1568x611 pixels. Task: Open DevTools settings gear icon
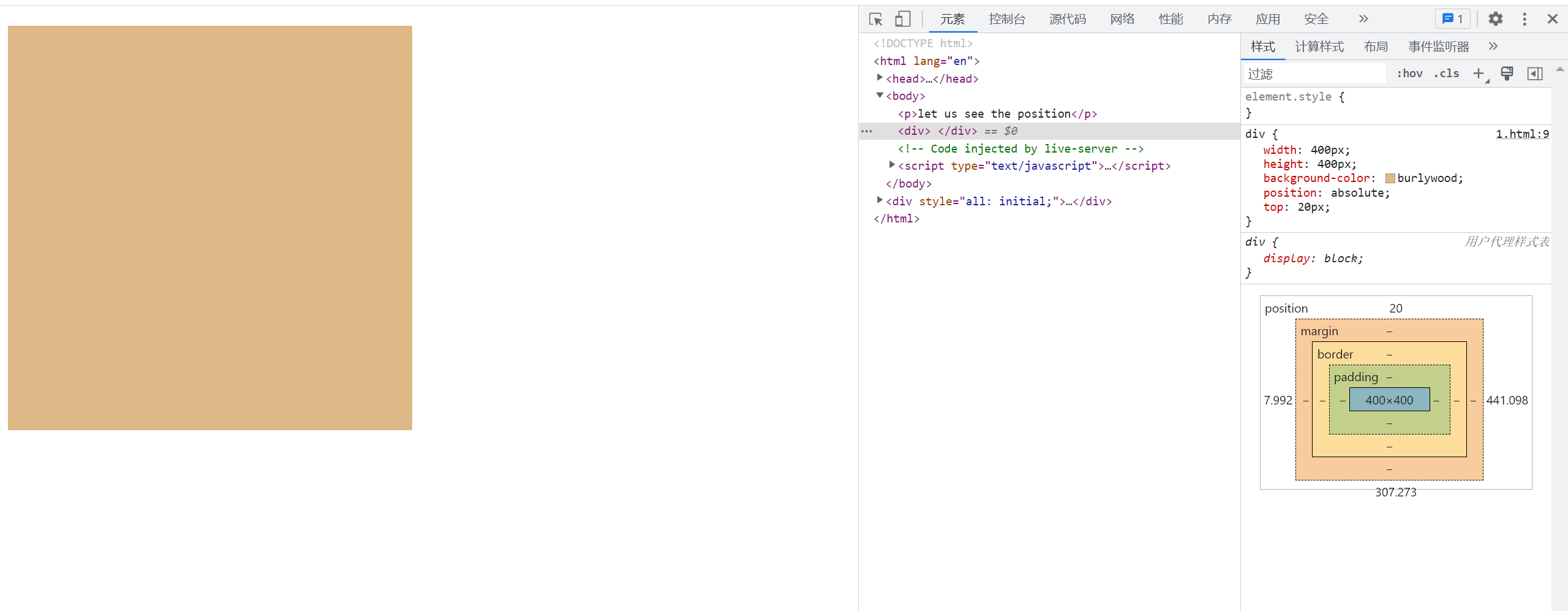(1496, 19)
